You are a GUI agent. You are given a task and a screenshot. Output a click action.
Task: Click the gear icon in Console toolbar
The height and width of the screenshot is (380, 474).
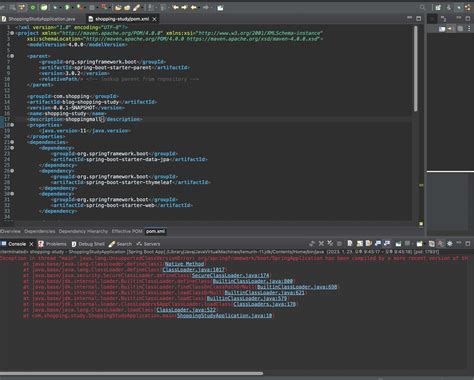(450, 244)
